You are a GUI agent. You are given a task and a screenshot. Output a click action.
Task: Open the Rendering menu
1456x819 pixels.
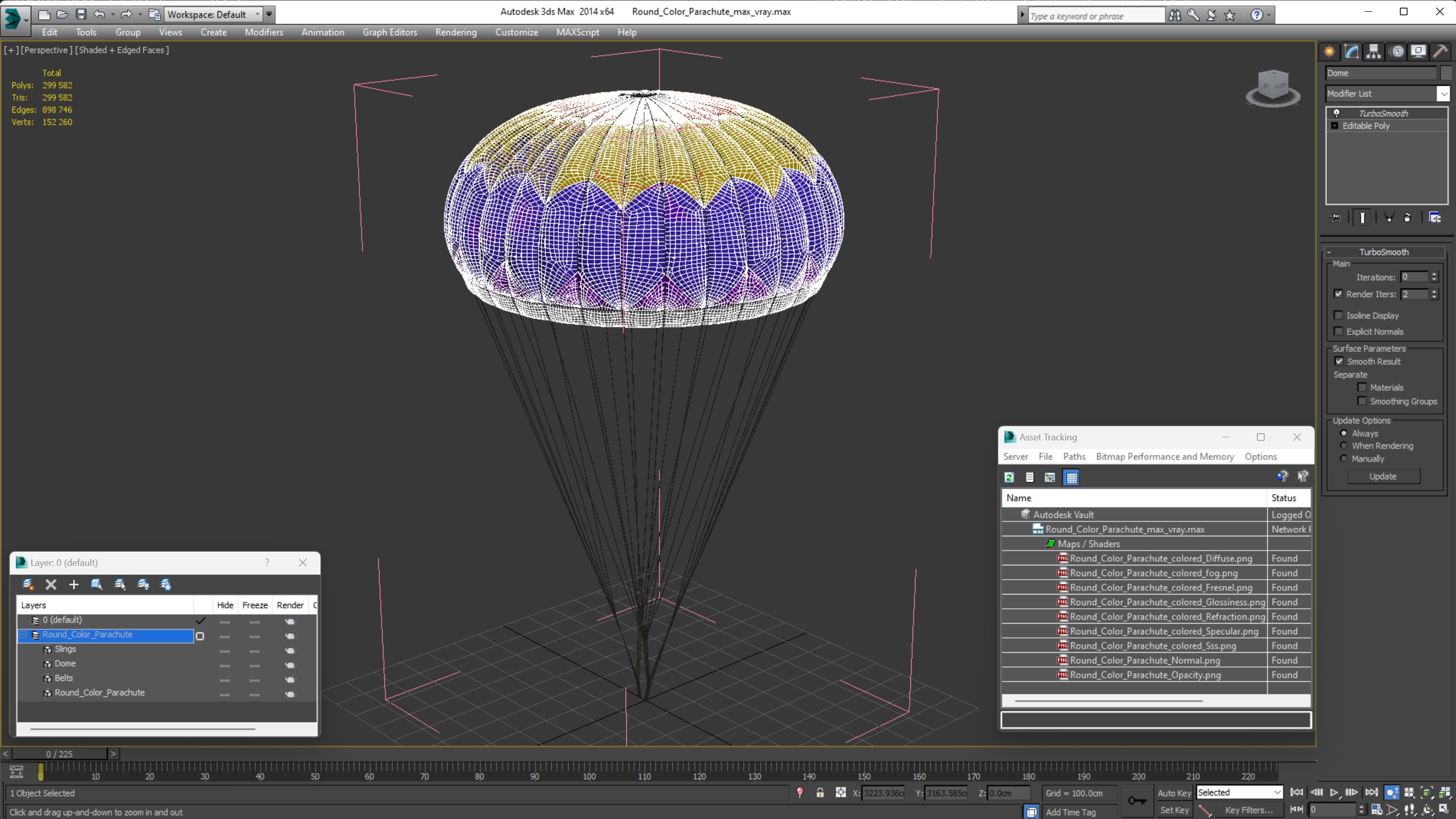click(x=456, y=32)
